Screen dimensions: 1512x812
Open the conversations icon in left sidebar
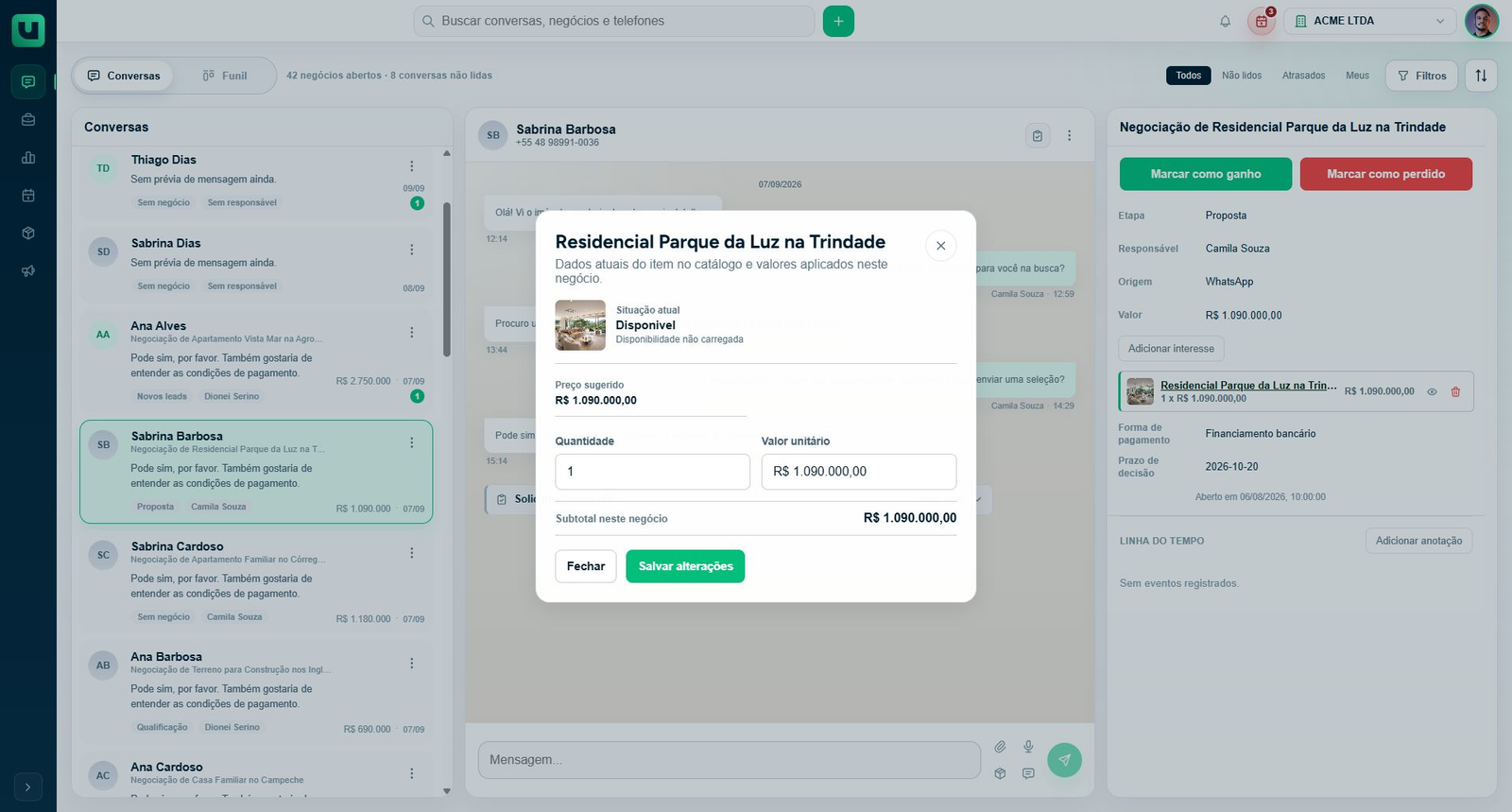pos(28,82)
